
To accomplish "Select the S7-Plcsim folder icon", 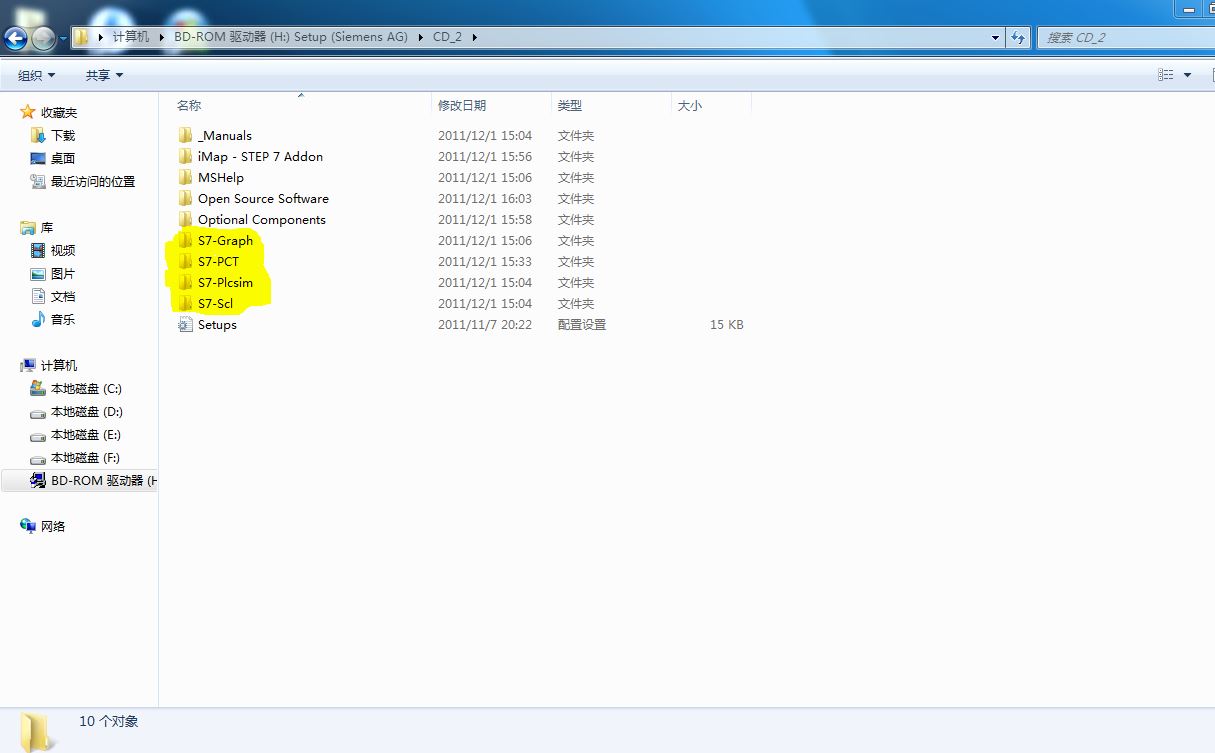I will (x=185, y=282).
